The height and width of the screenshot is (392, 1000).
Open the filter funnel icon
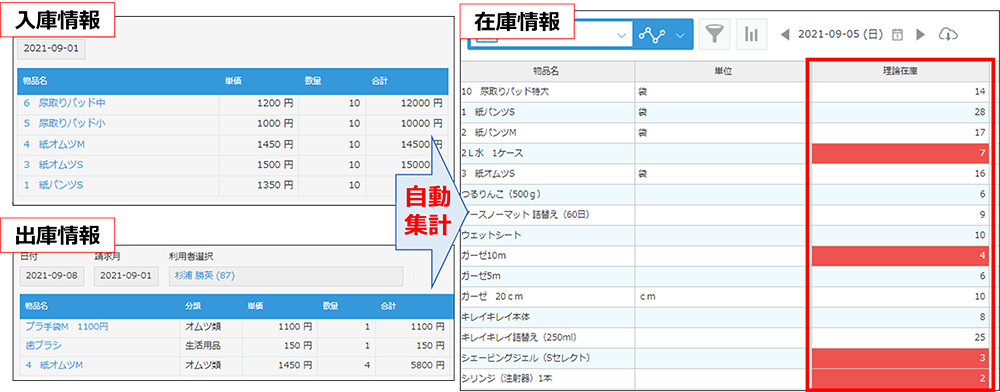[716, 35]
